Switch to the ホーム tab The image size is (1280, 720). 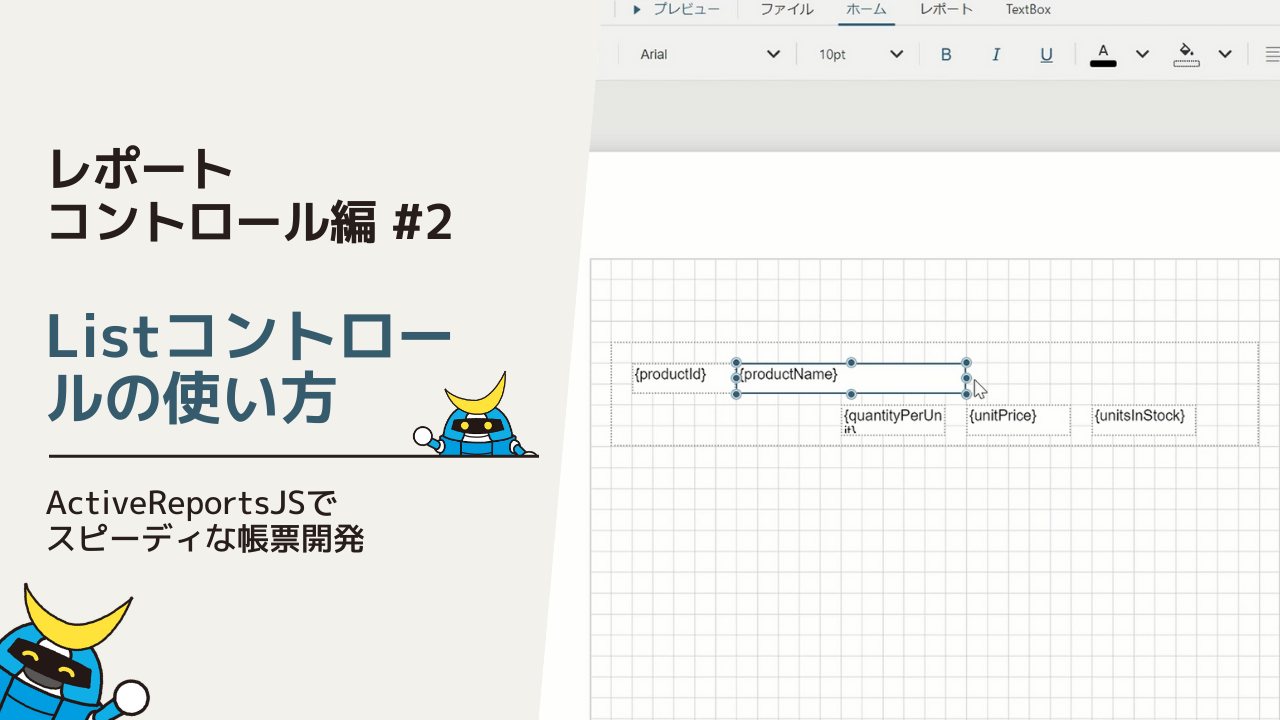coord(866,10)
